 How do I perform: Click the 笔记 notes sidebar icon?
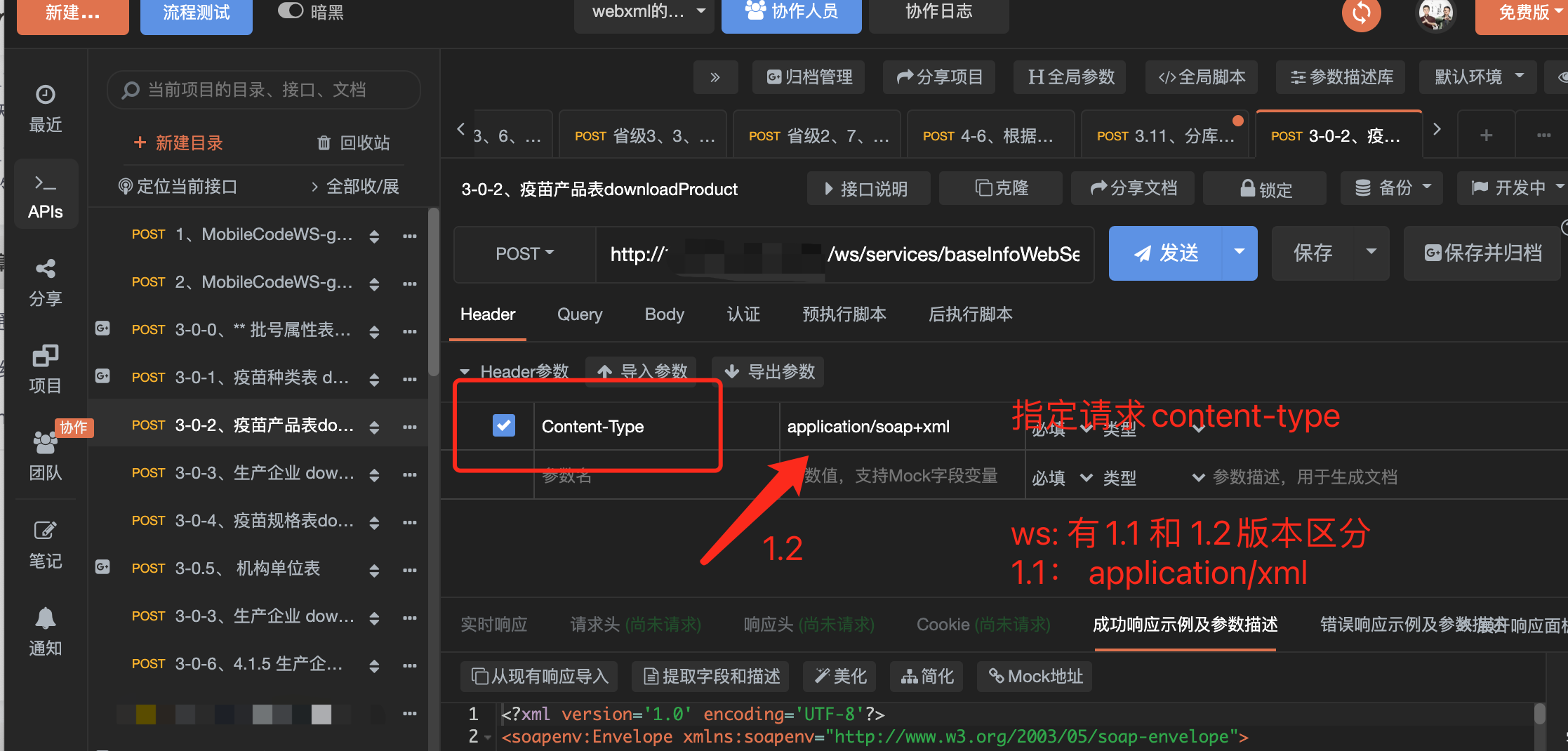[45, 543]
